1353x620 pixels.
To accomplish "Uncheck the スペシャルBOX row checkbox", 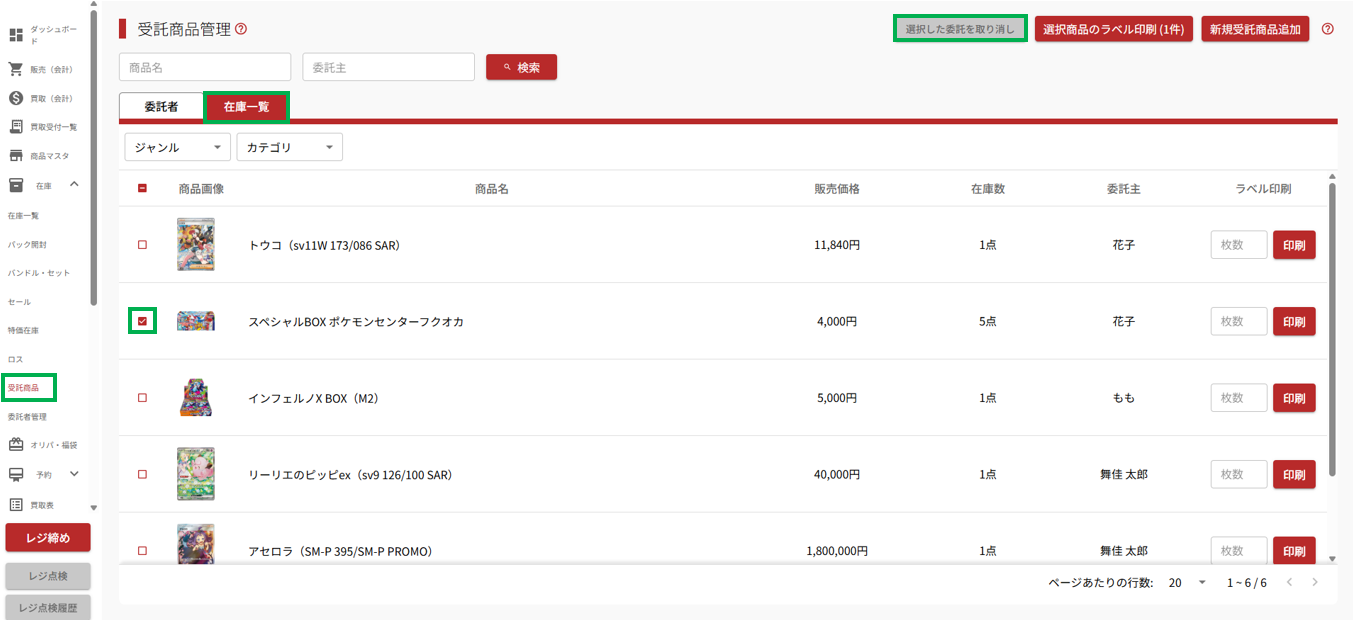I will tap(142, 321).
